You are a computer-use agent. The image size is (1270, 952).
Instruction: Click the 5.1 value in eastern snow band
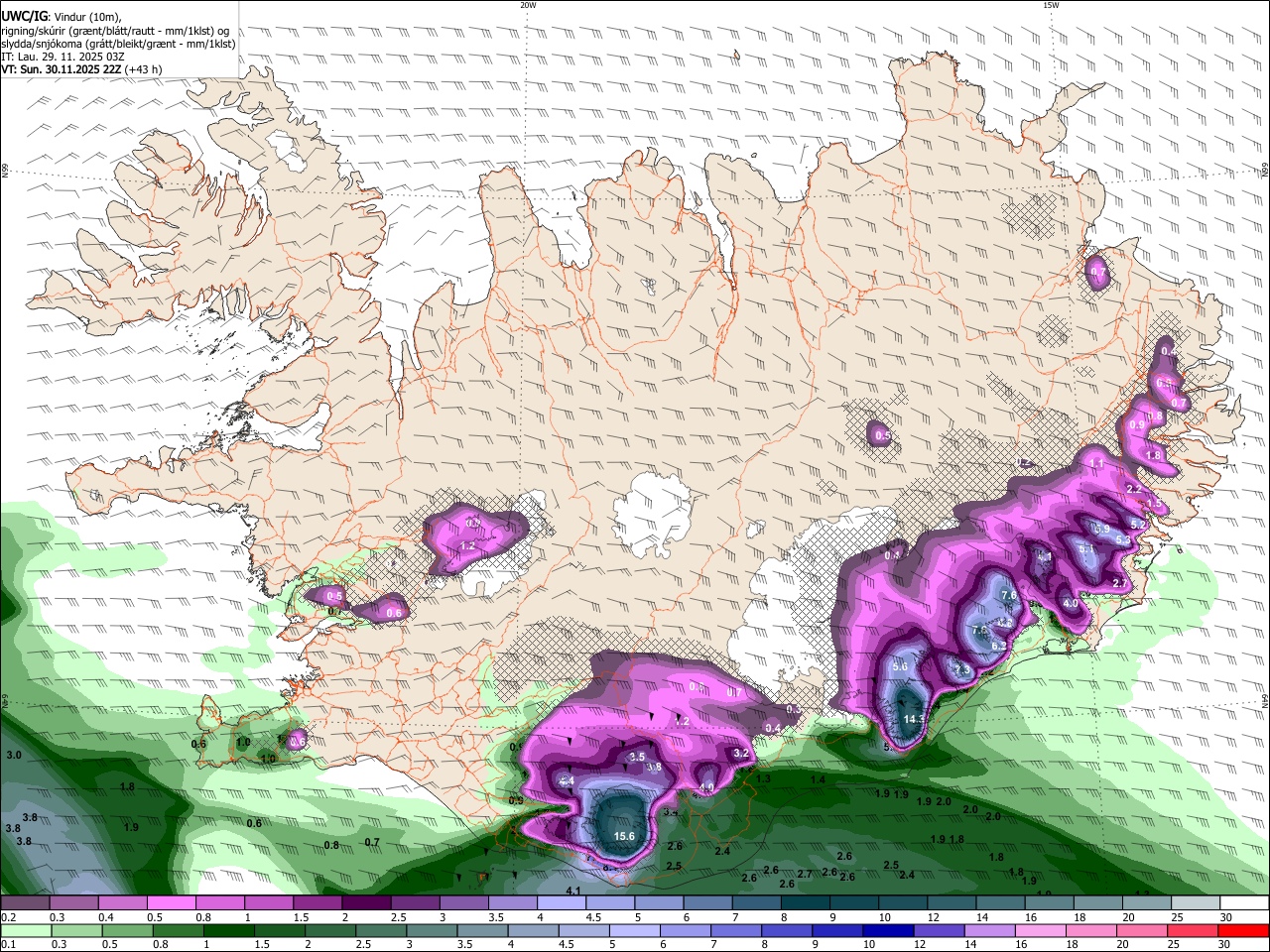click(1086, 548)
